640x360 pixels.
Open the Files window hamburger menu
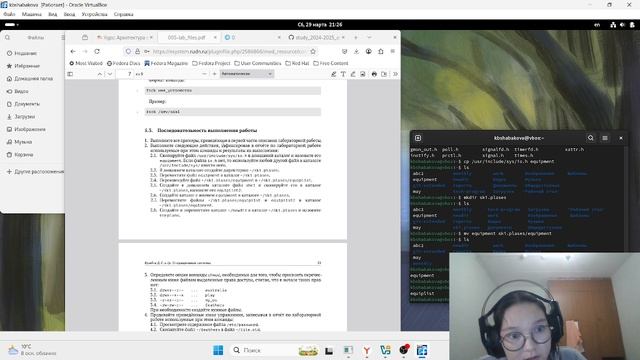coord(62,38)
